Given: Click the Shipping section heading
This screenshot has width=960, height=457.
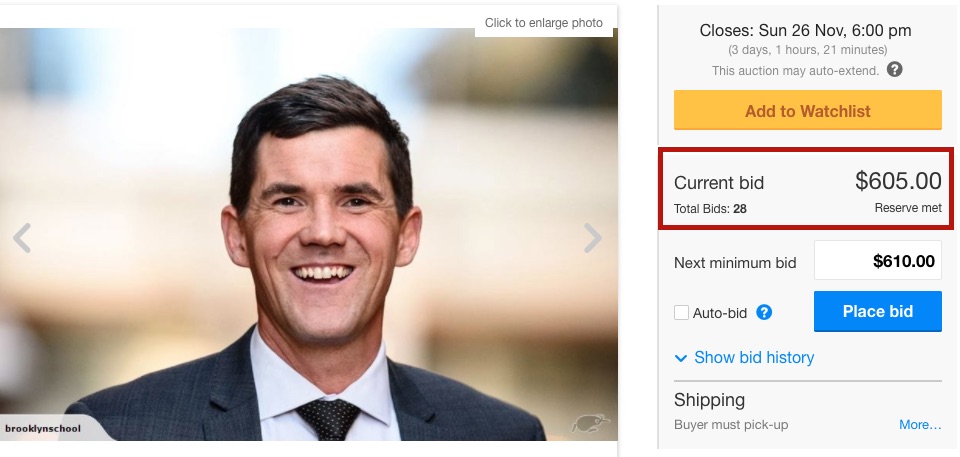Looking at the screenshot, I should click(x=709, y=400).
